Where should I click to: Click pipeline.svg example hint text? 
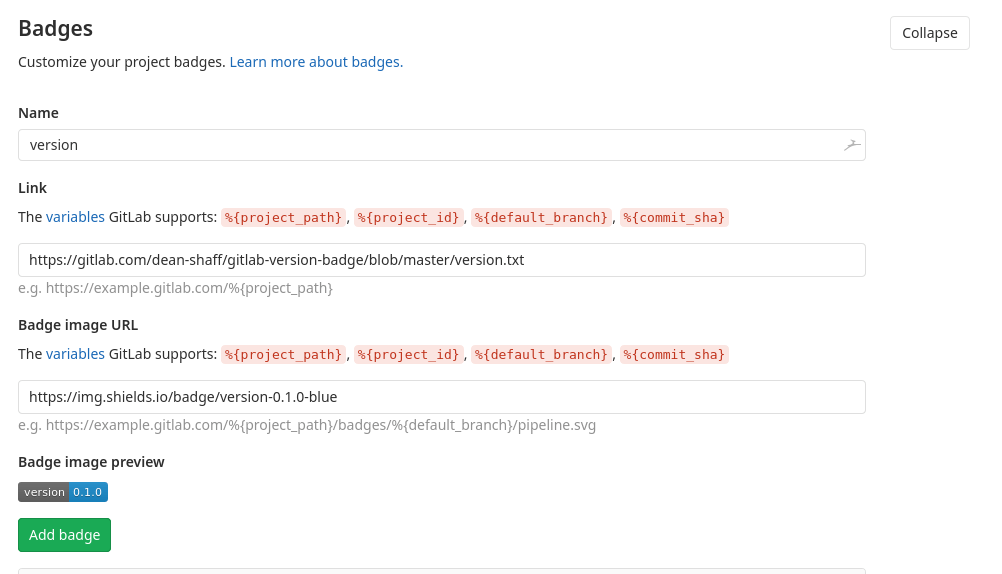(307, 425)
